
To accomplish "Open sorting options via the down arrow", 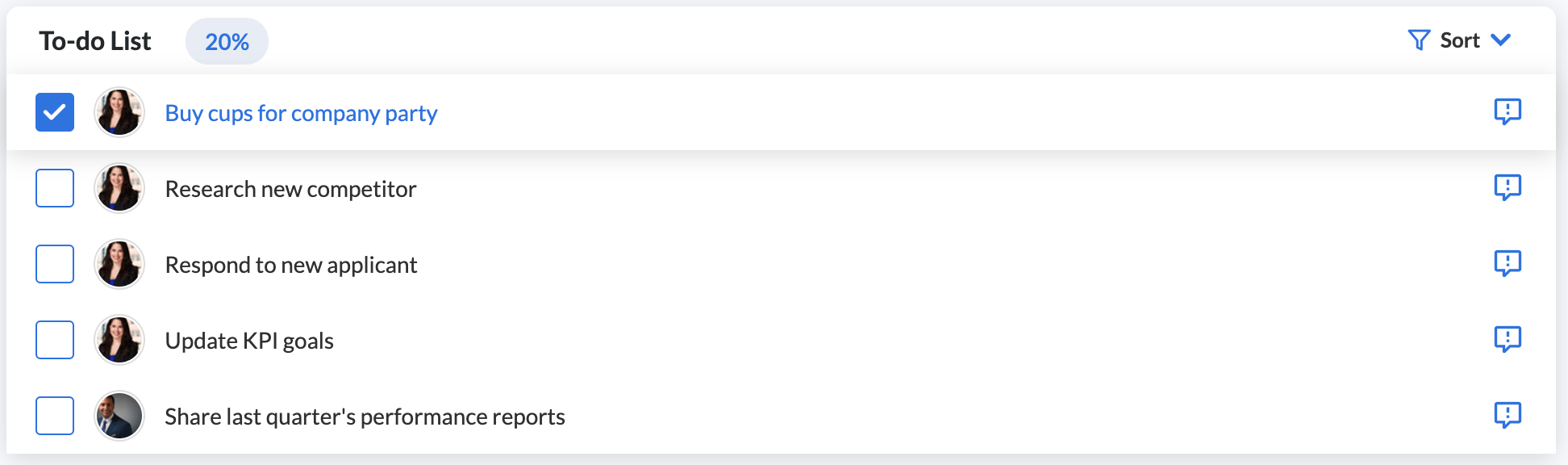I will pyautogui.click(x=1502, y=39).
